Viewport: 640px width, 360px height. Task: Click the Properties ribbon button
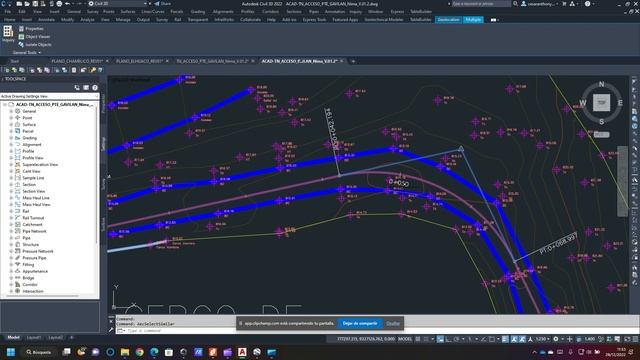[31, 29]
